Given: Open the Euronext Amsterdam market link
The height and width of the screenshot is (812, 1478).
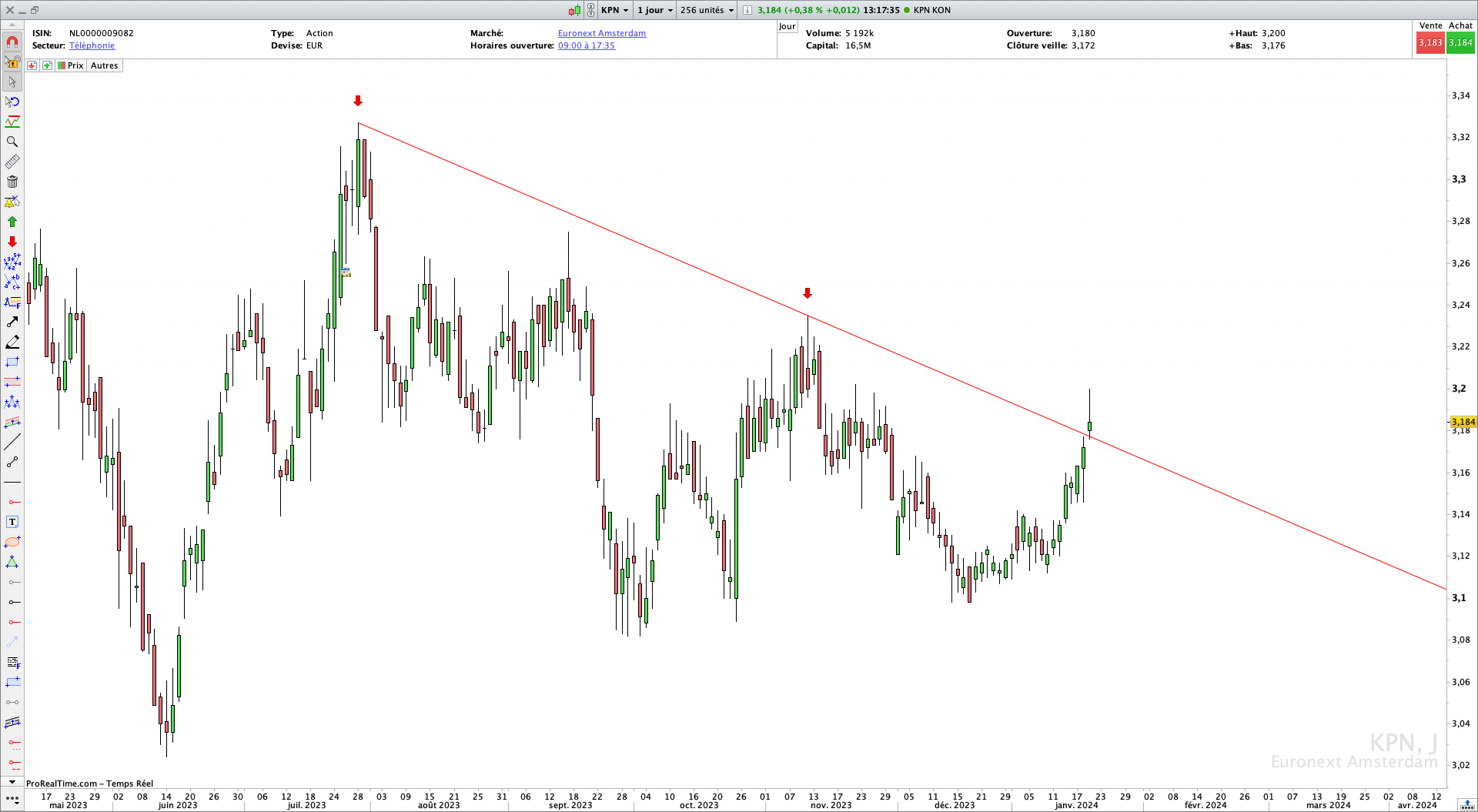Looking at the screenshot, I should 602,33.
